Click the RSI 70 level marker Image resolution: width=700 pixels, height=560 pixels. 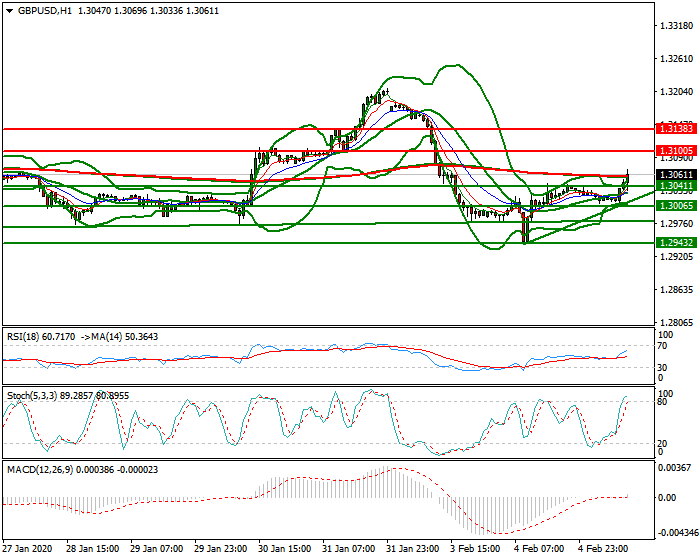click(660, 345)
